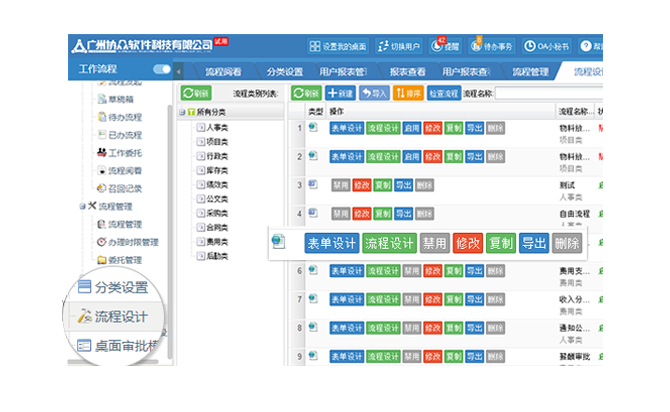The width and height of the screenshot is (670, 412).
Task: Collapse the 所有分类 tree node
Action: click(181, 112)
